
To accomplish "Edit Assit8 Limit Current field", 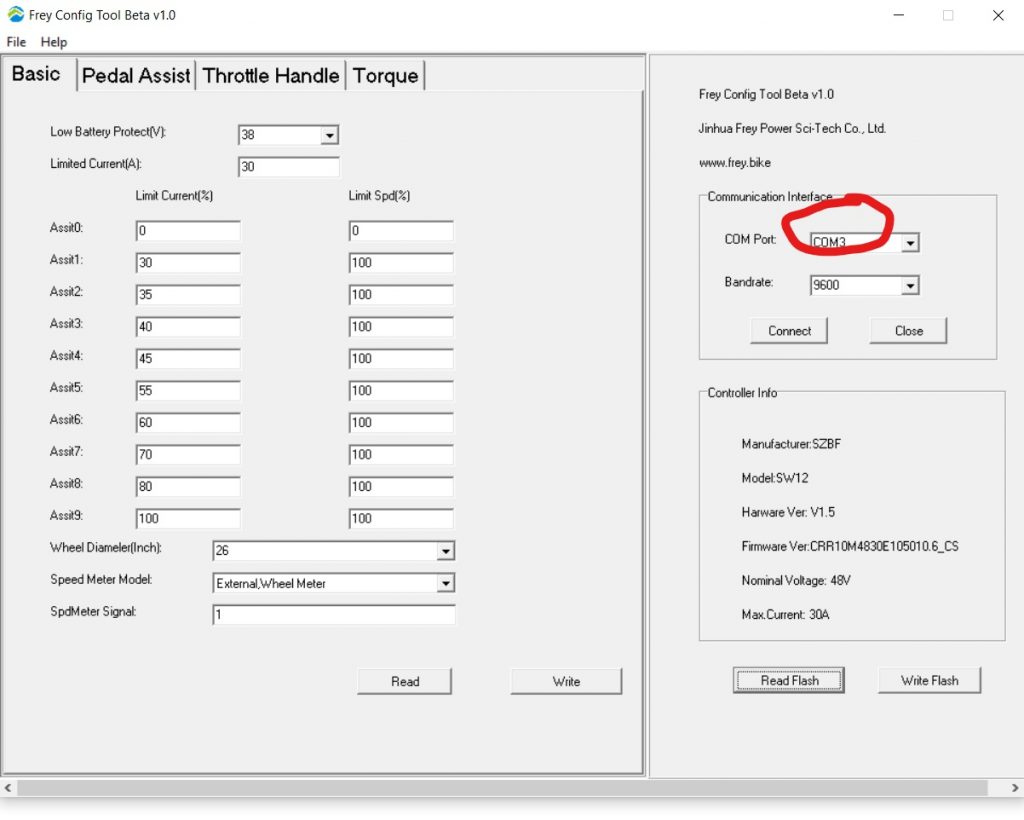I will tap(188, 486).
